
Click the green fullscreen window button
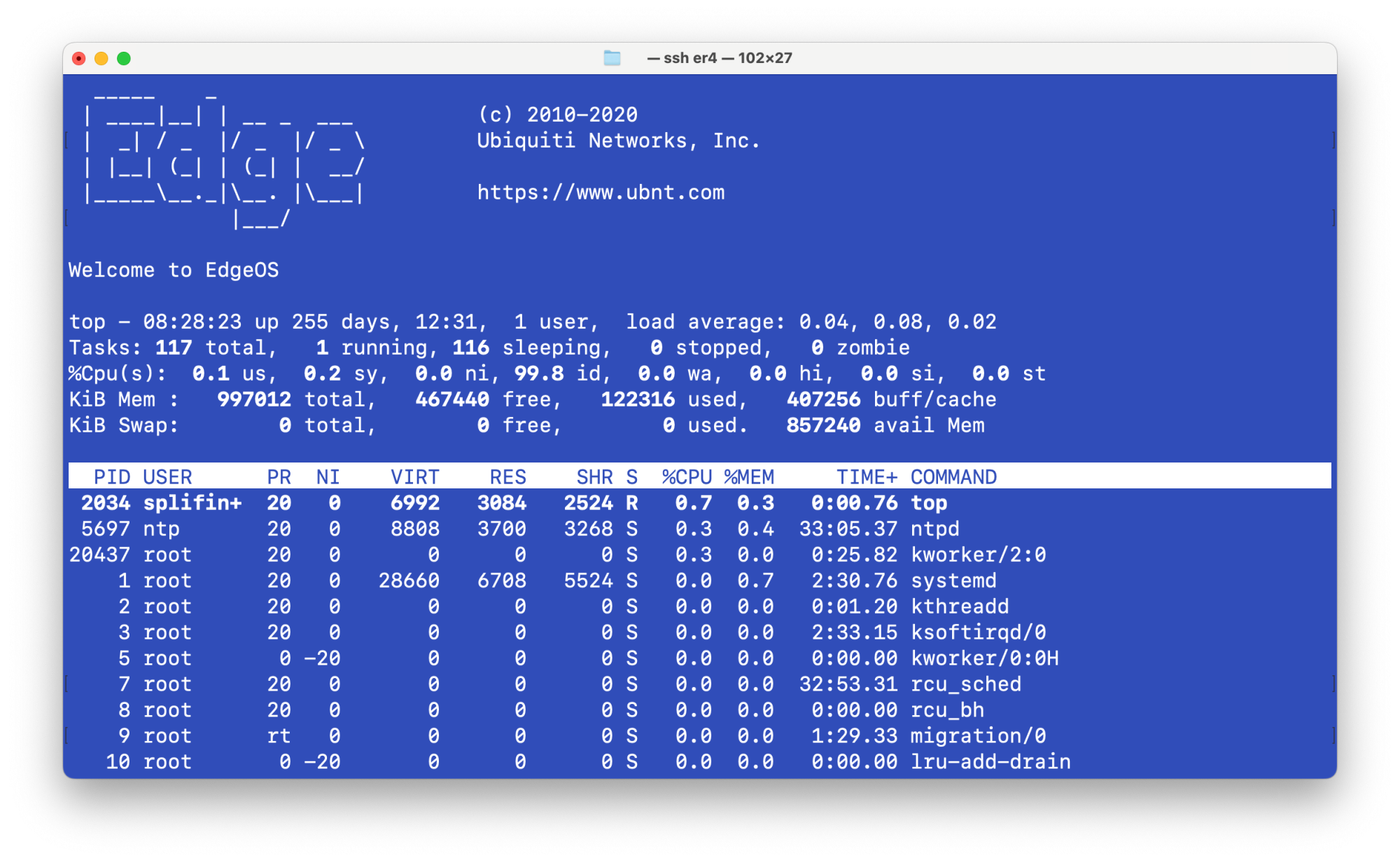click(x=124, y=59)
